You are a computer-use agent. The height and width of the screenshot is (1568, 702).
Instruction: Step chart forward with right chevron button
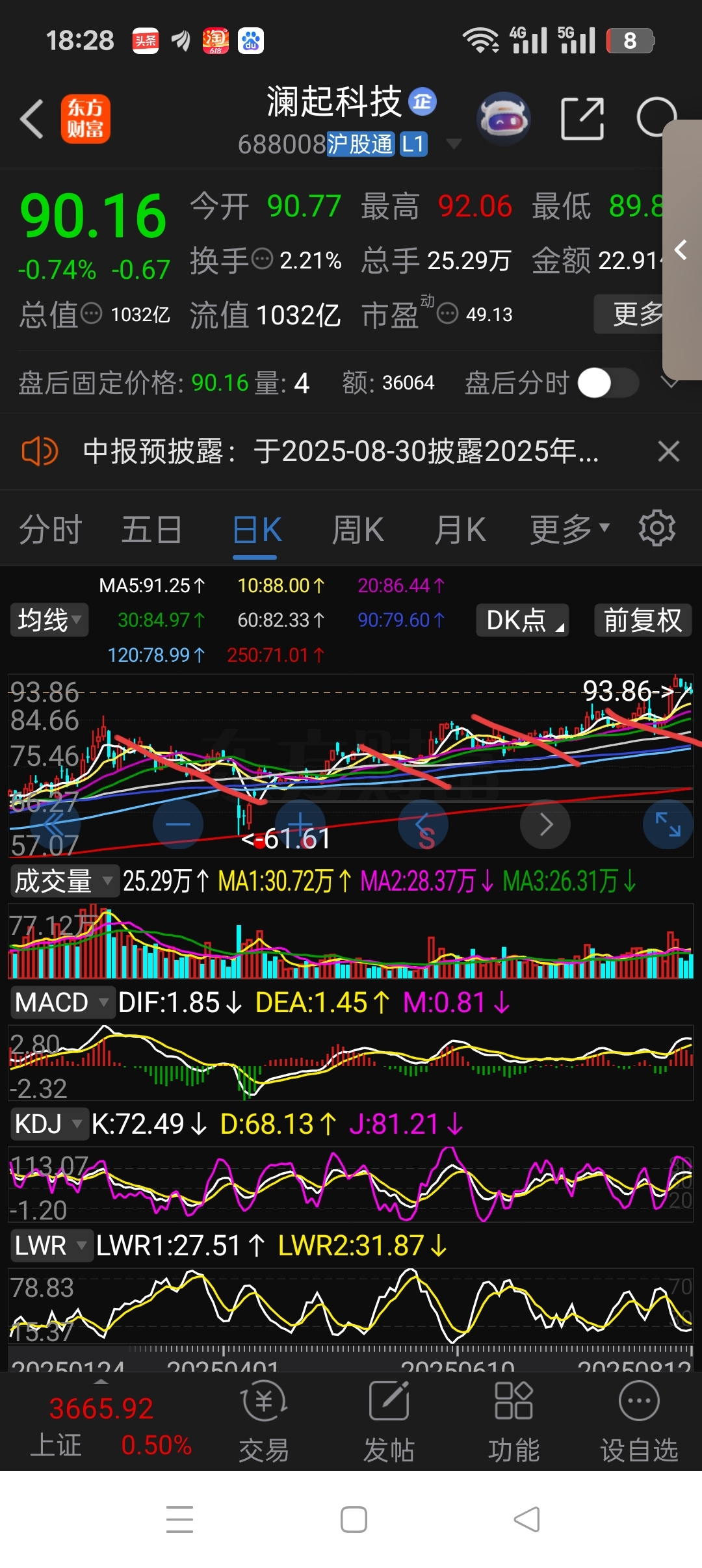point(545,824)
